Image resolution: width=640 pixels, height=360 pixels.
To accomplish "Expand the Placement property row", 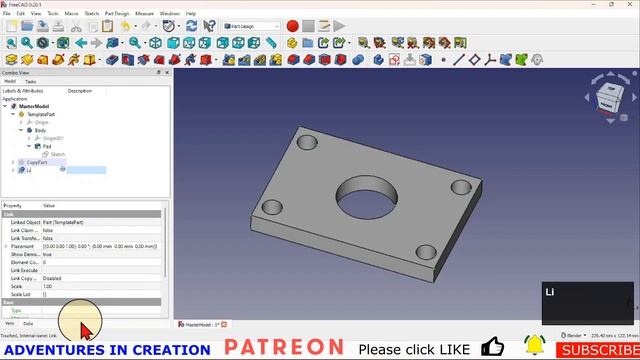I will [x=6, y=246].
